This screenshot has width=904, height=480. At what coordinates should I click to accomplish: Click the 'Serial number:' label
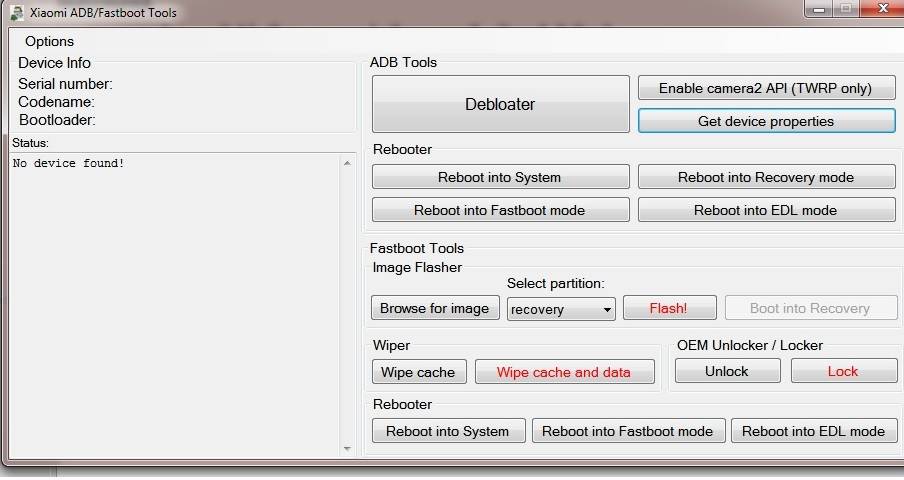(65, 84)
